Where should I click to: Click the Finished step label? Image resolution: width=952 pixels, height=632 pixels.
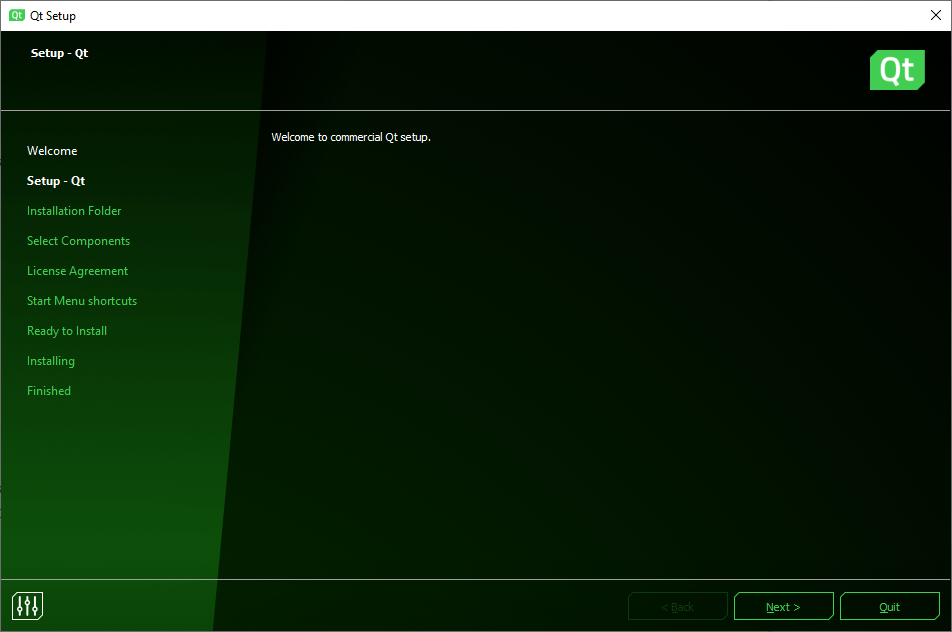[49, 391]
